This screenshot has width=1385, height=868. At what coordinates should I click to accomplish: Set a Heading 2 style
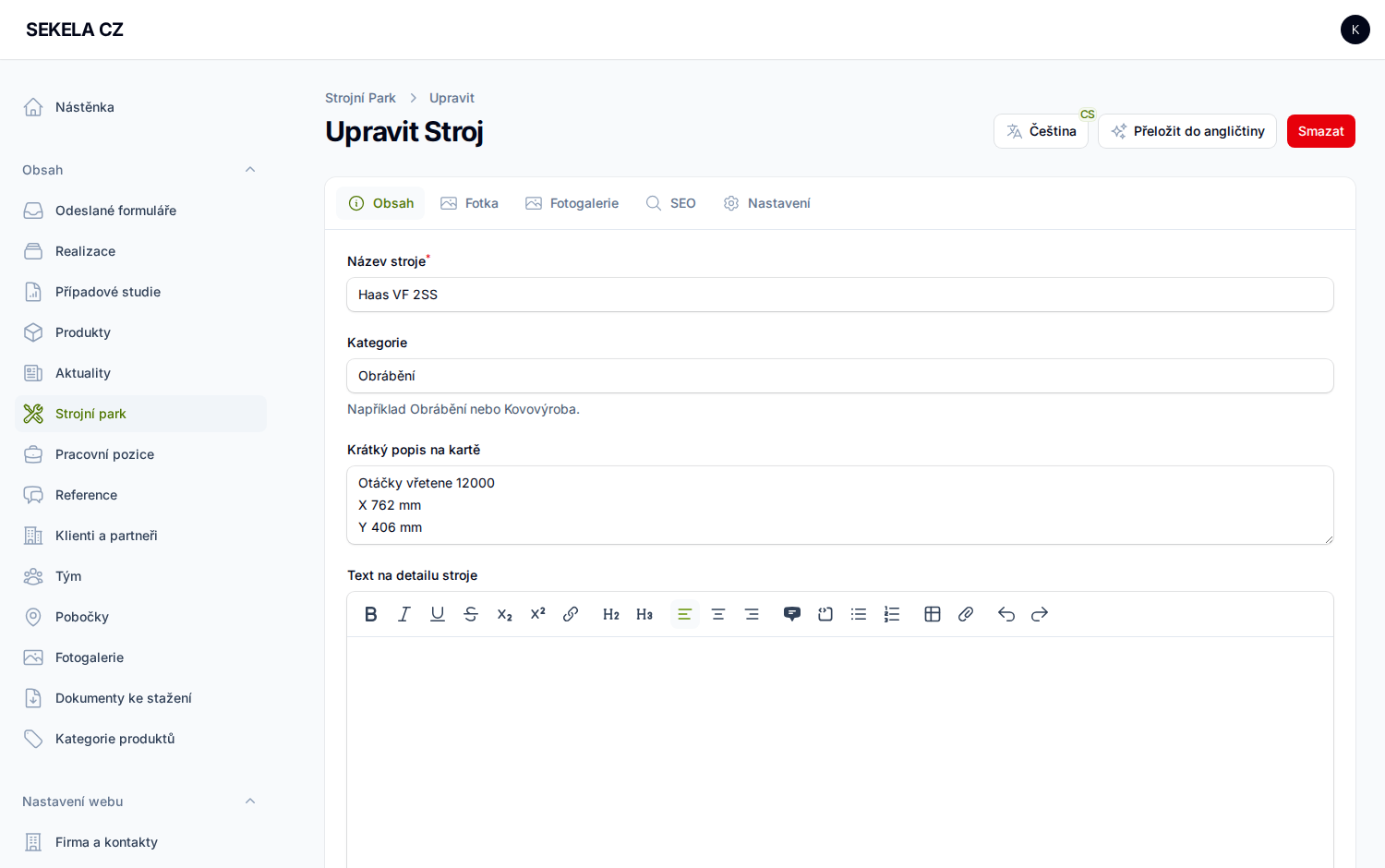click(611, 614)
